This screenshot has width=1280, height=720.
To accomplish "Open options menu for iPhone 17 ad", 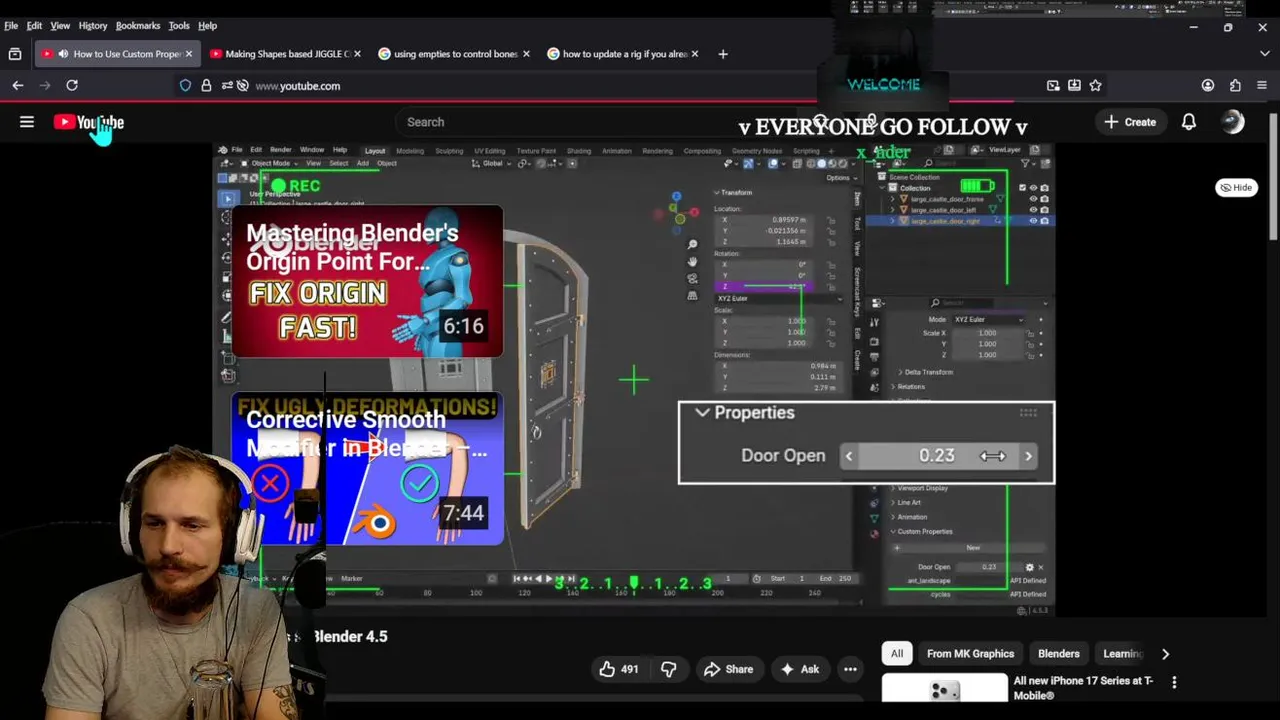I will click(x=1174, y=682).
